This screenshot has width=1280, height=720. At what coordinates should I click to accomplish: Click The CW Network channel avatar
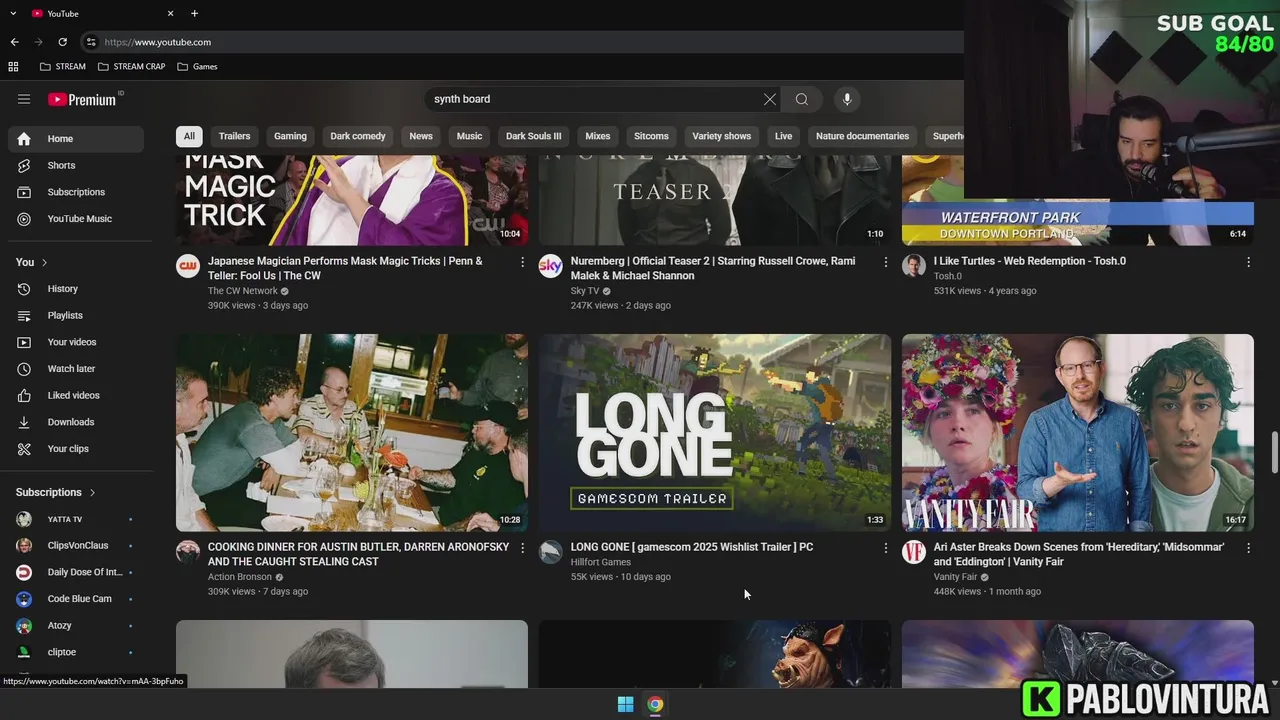(188, 265)
